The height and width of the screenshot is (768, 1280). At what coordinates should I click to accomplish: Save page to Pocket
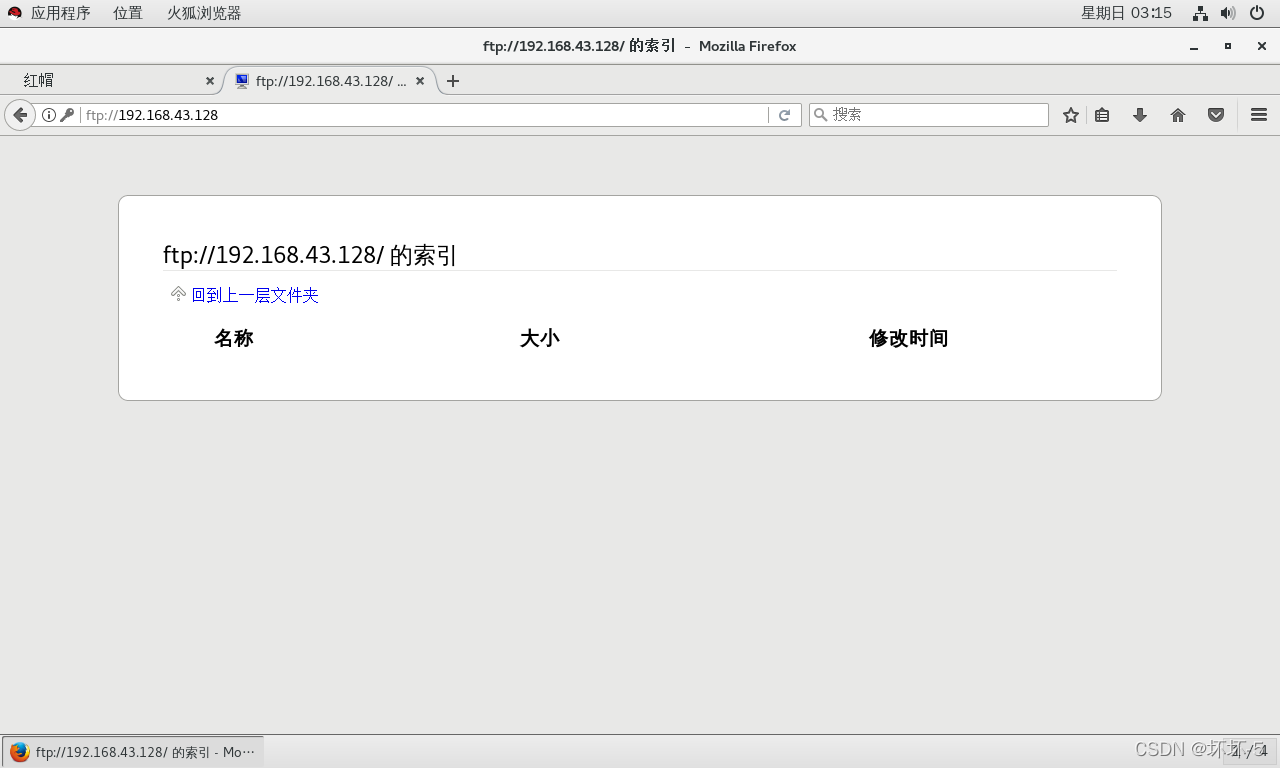pyautogui.click(x=1216, y=115)
